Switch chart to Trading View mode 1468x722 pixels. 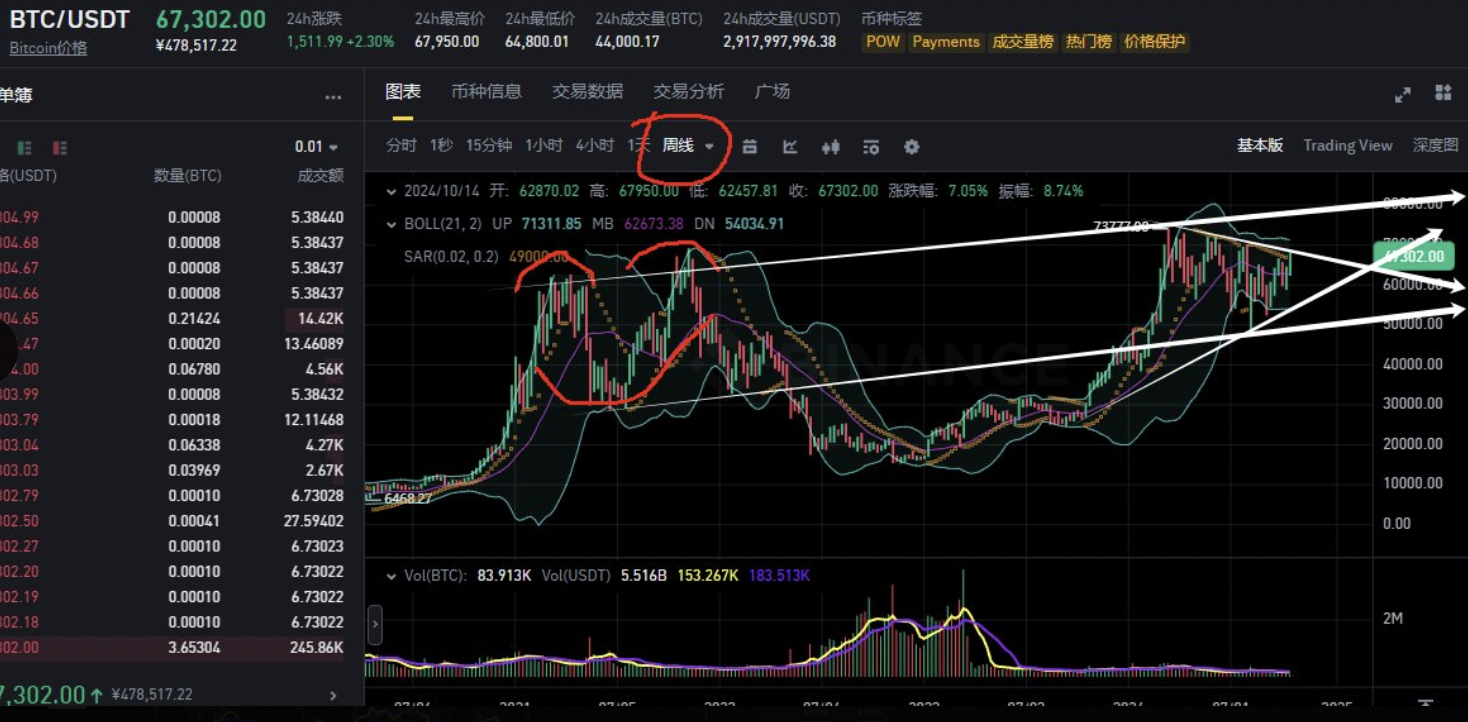(x=1347, y=146)
